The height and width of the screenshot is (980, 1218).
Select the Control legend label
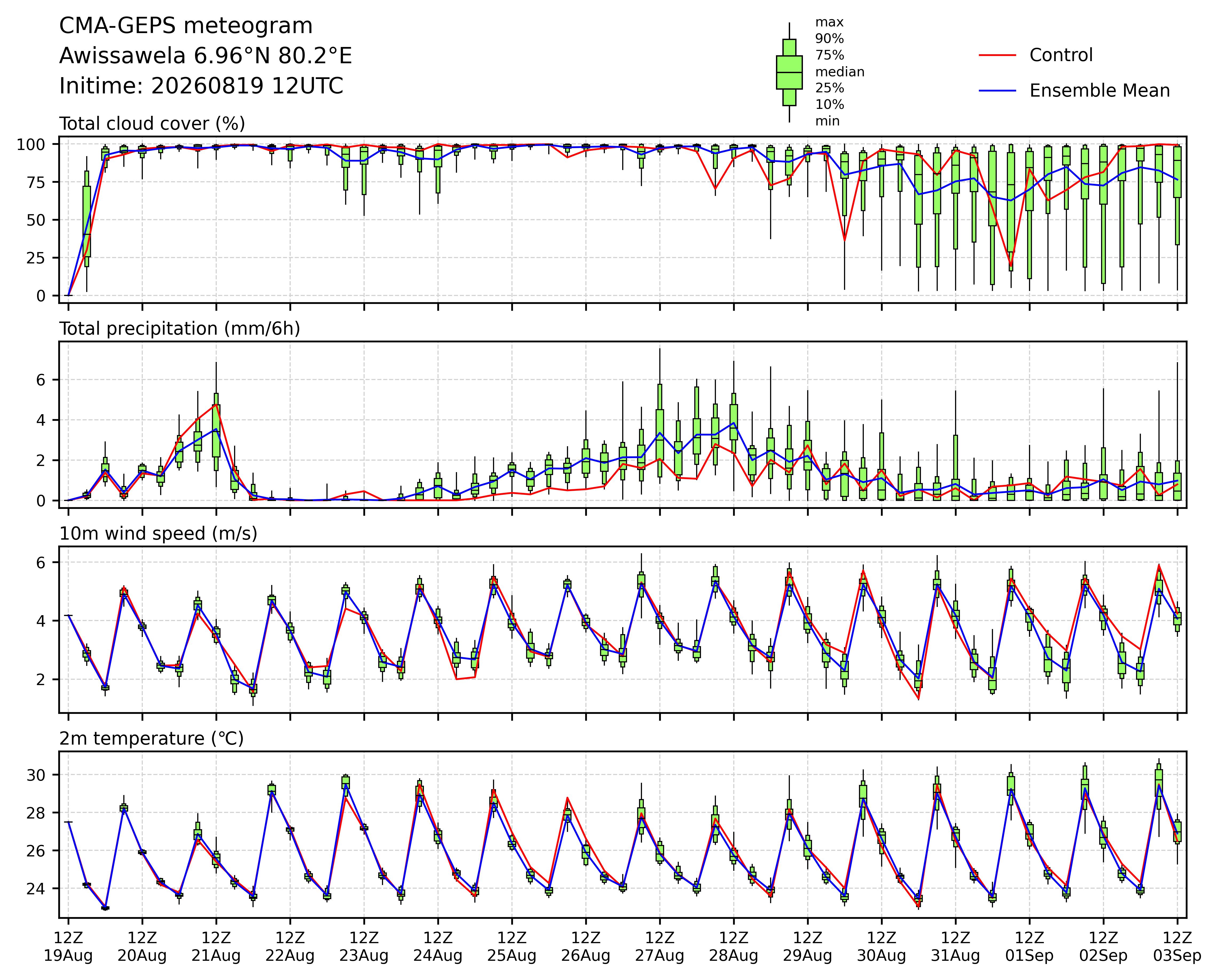[x=1061, y=55]
